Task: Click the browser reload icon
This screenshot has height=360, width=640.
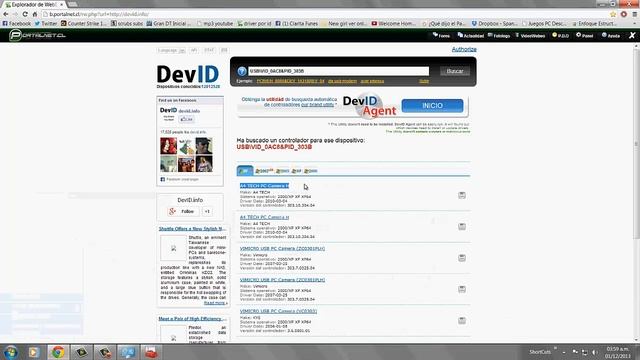Action: pyautogui.click(x=25, y=14)
